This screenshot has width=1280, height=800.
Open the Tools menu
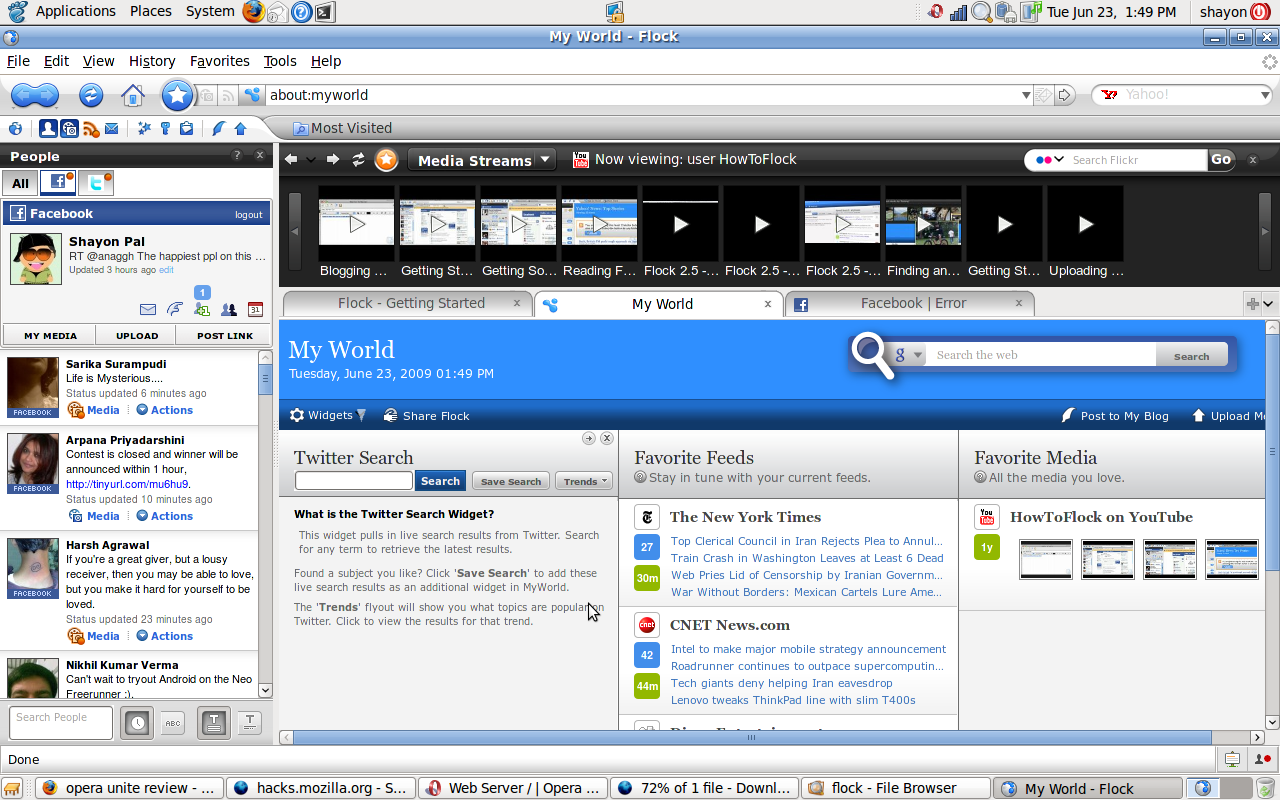pos(280,61)
